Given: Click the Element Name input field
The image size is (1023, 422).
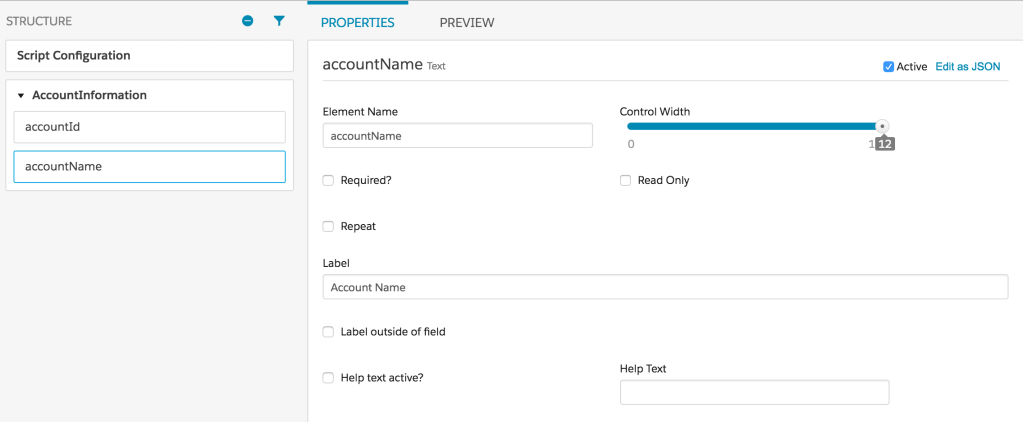Looking at the screenshot, I should click(457, 136).
